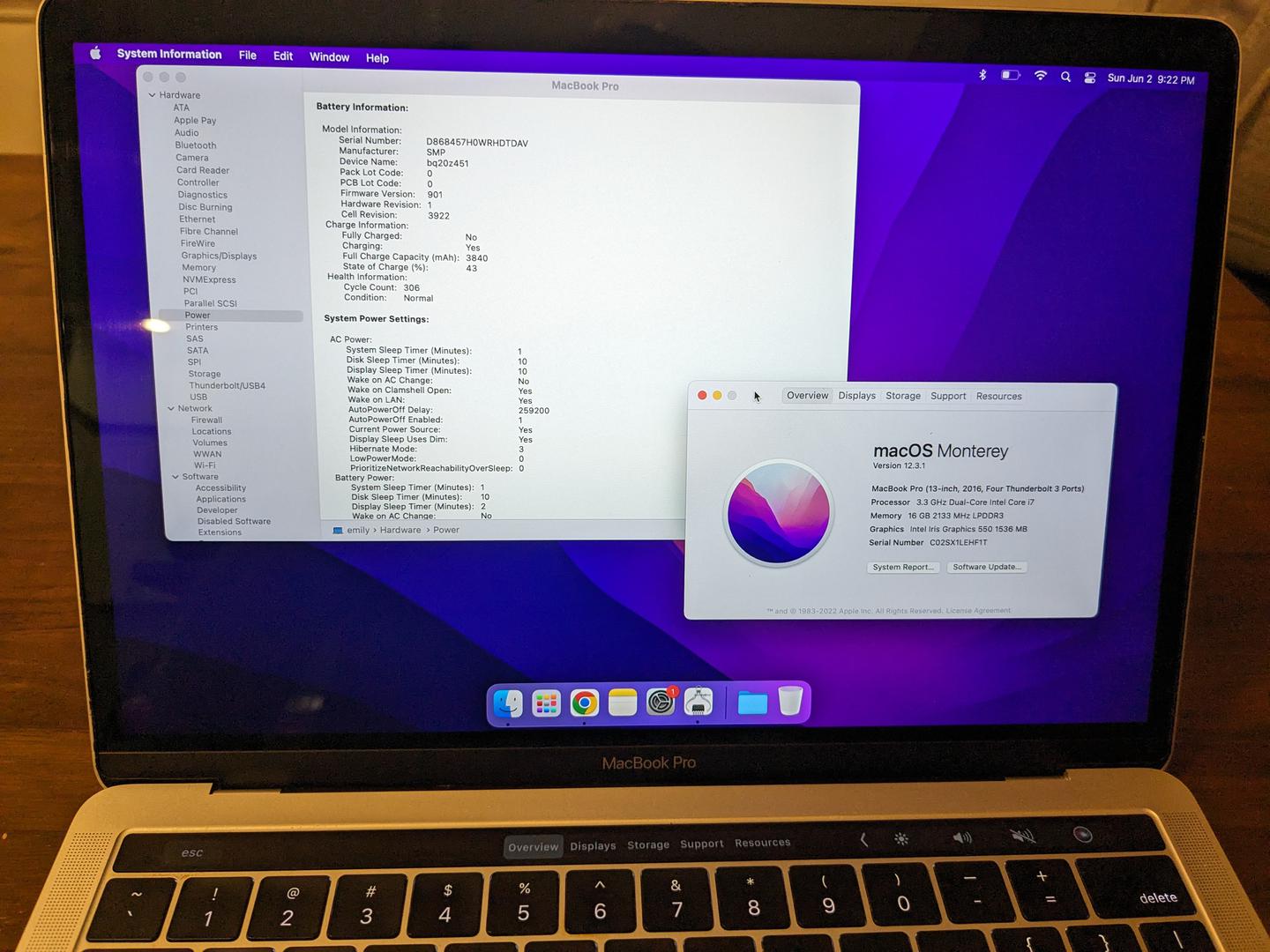Select Card Reader in the sidebar
Image resolution: width=1270 pixels, height=952 pixels.
[202, 169]
